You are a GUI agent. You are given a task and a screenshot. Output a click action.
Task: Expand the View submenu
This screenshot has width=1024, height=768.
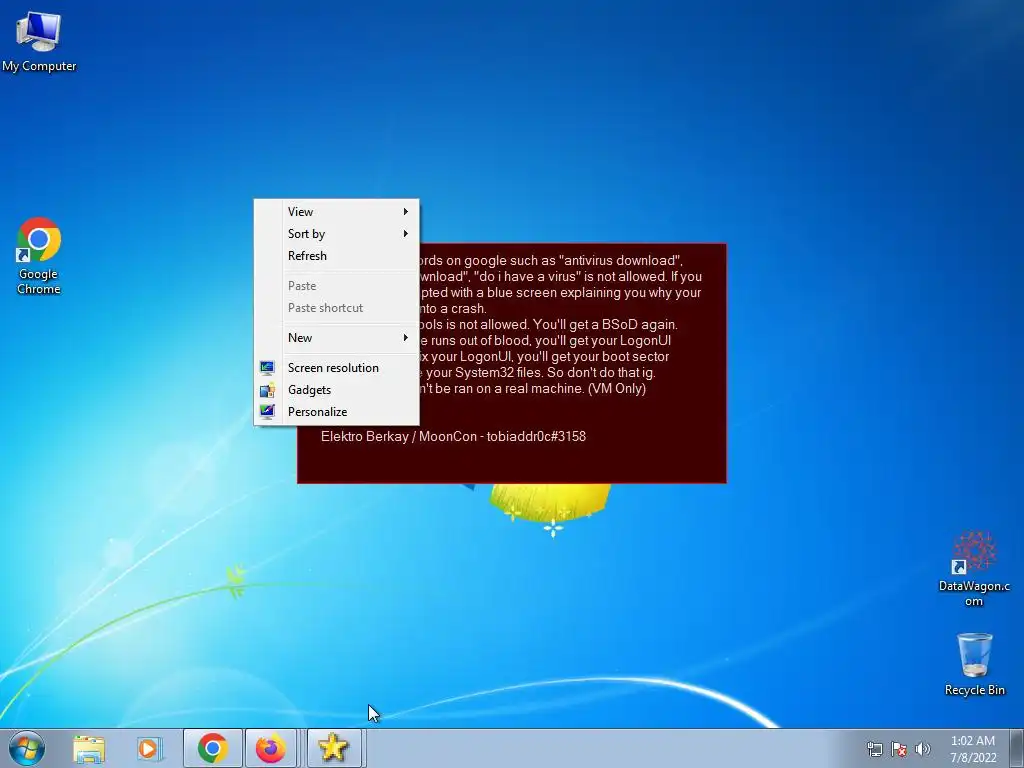point(336,212)
